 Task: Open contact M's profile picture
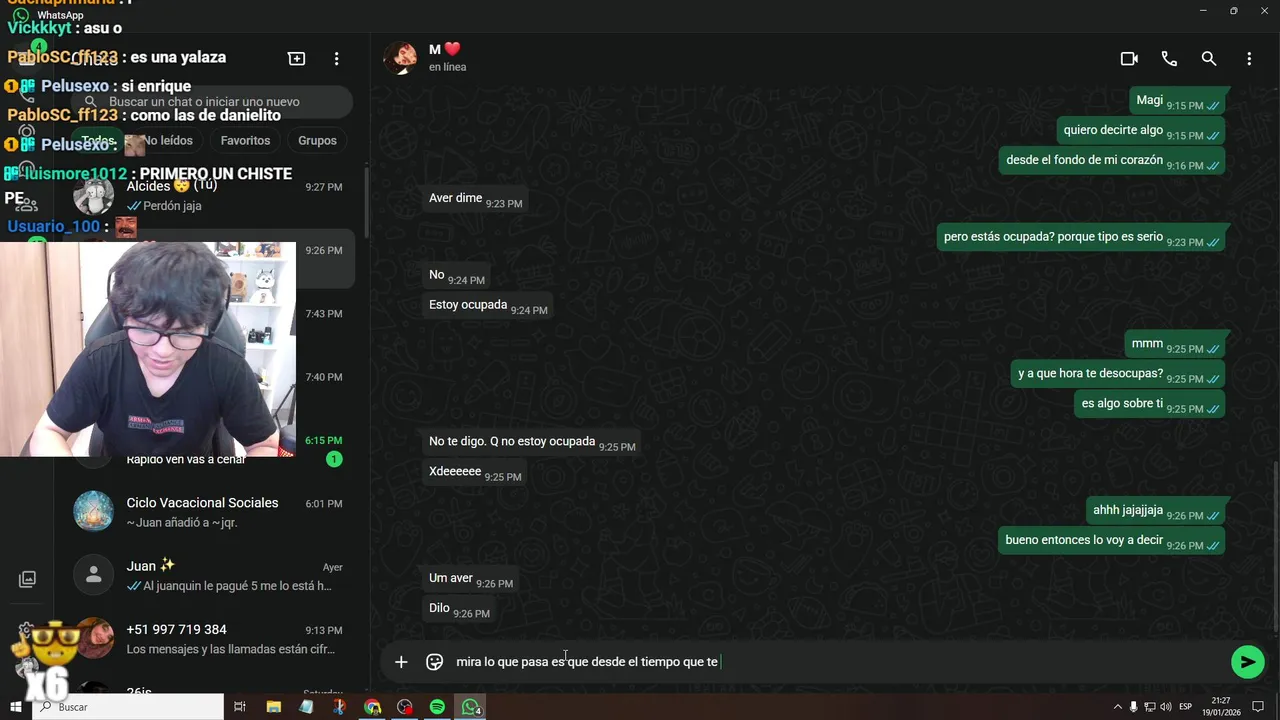401,58
